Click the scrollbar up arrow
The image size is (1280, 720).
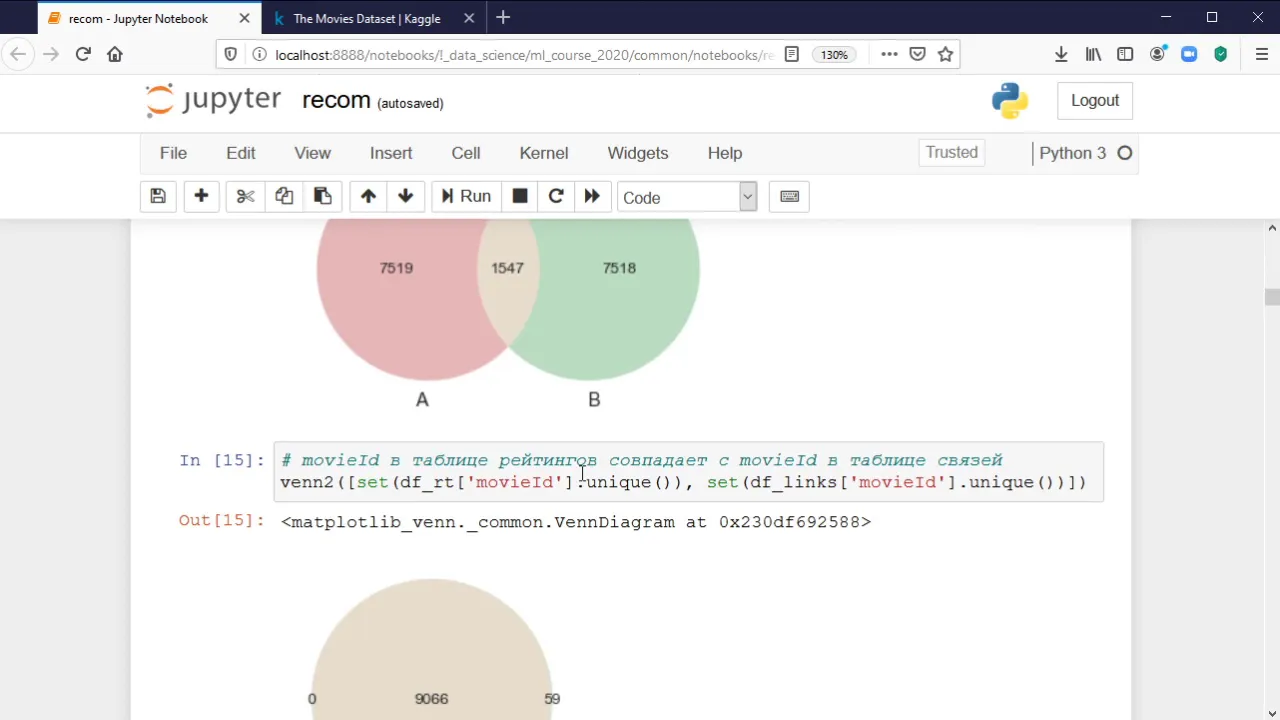point(1272,228)
